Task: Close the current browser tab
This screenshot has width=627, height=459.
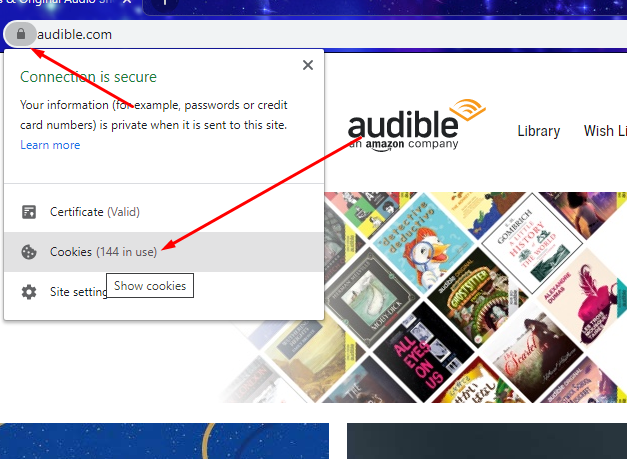Action: pos(127,2)
